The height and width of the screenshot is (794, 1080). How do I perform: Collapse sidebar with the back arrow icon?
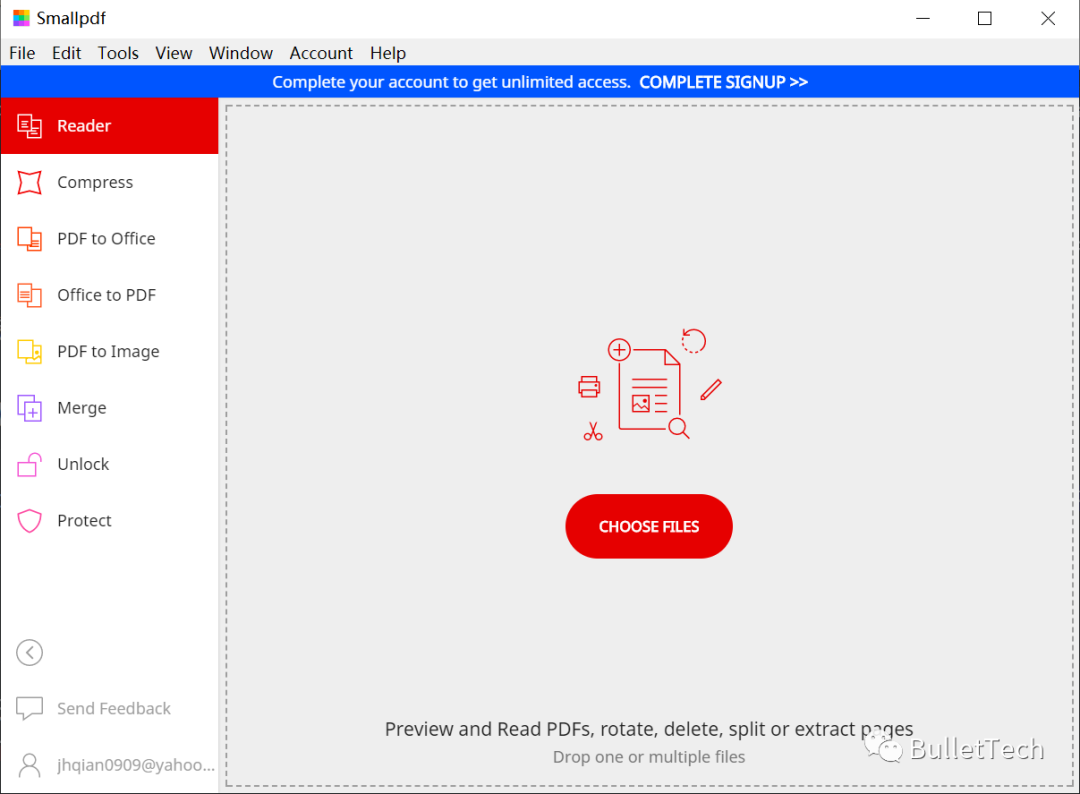[29, 653]
